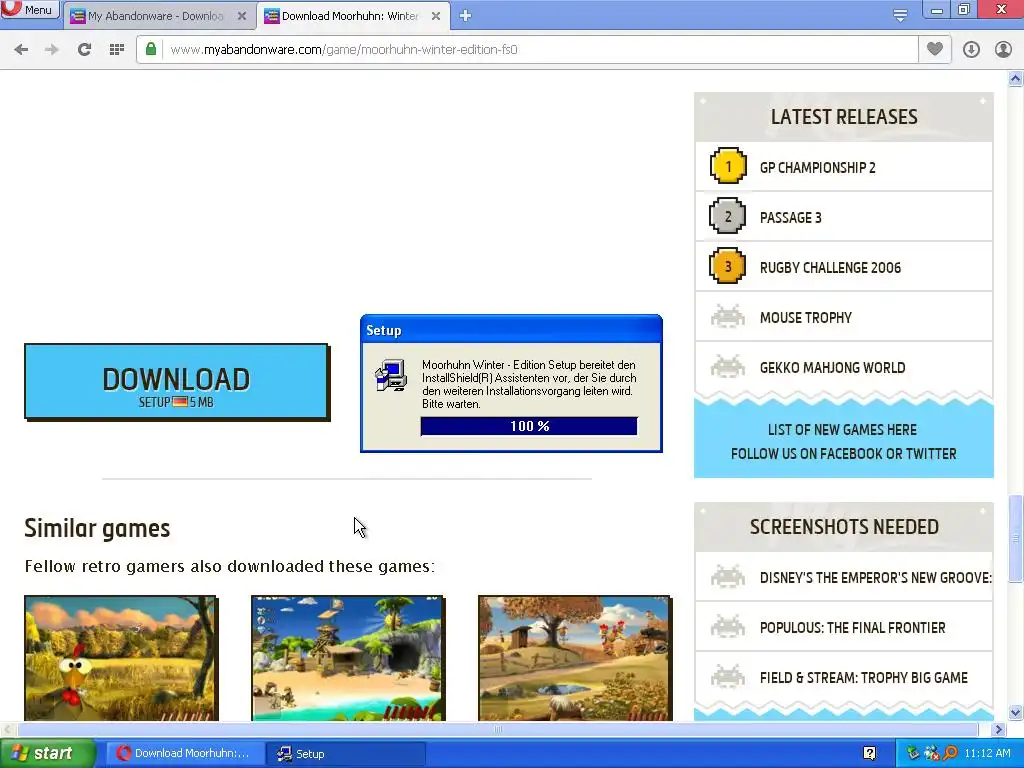The width and height of the screenshot is (1024, 768).
Task: Open Field & Stream: Trophy Big Game link
Action: 863,678
